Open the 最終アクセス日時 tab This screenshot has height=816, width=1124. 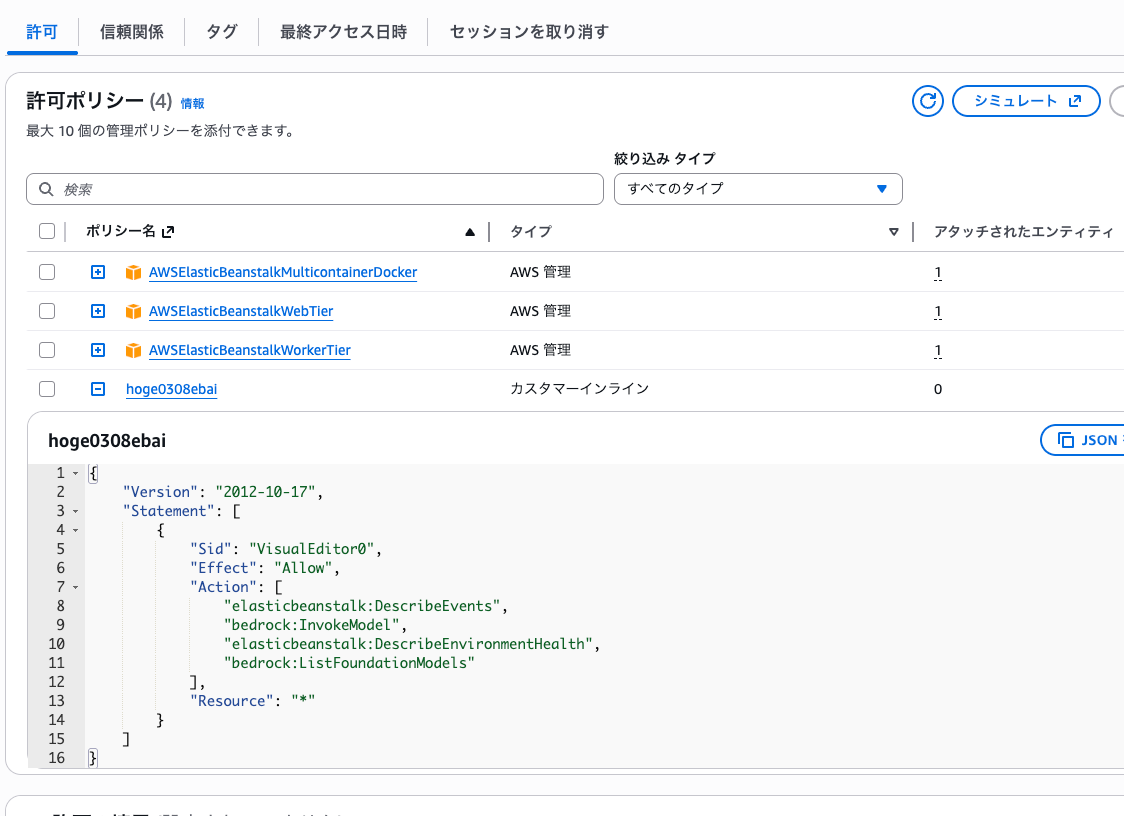[x=343, y=32]
